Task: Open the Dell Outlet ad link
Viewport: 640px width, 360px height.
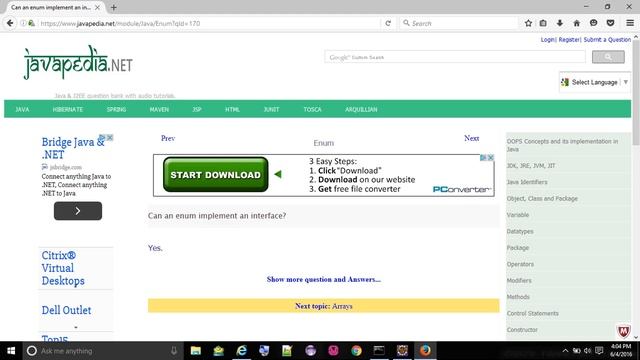Action: click(x=66, y=310)
